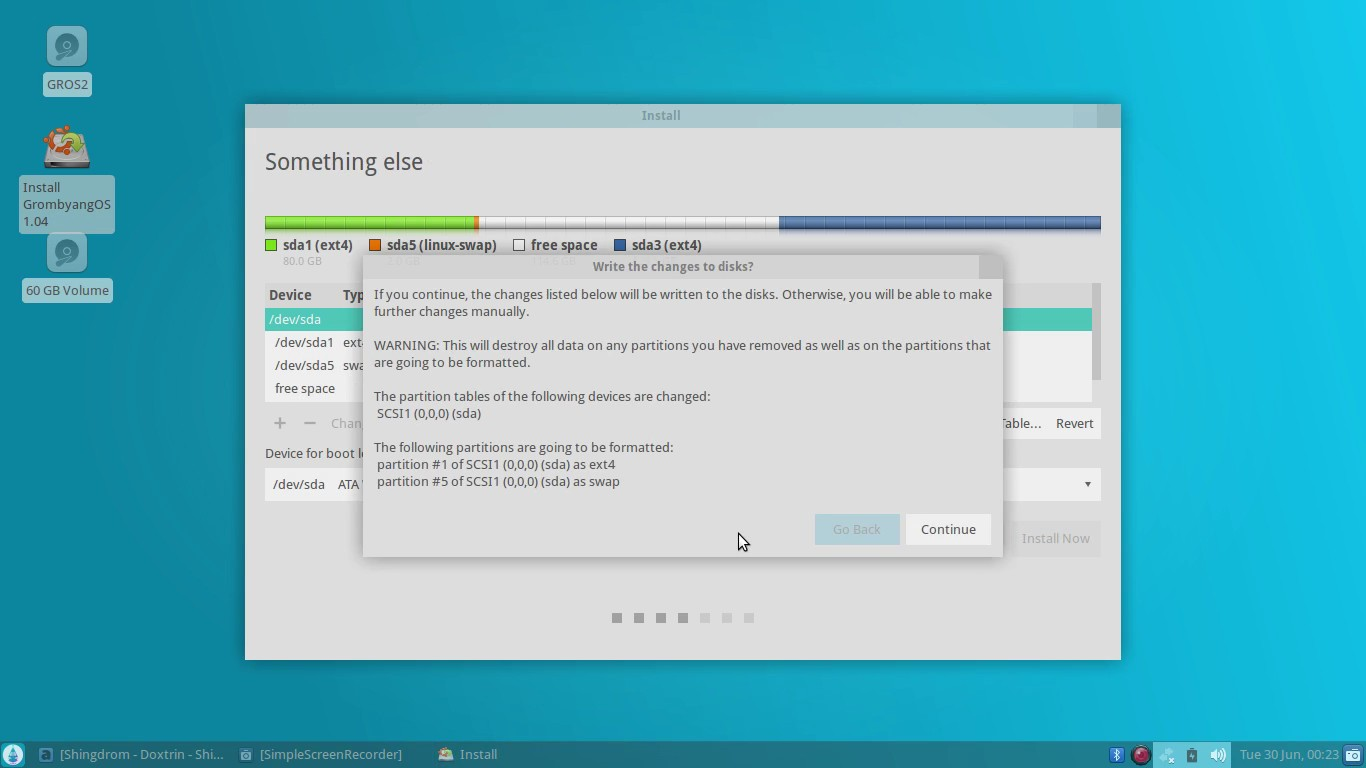Click the green sda1 segment in partition bar
Screen dimensions: 1366x768
[x=369, y=223]
